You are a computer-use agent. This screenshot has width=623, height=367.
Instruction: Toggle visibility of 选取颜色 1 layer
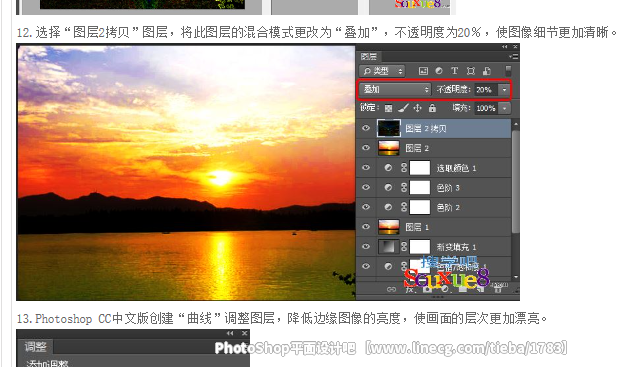pyautogui.click(x=366, y=168)
